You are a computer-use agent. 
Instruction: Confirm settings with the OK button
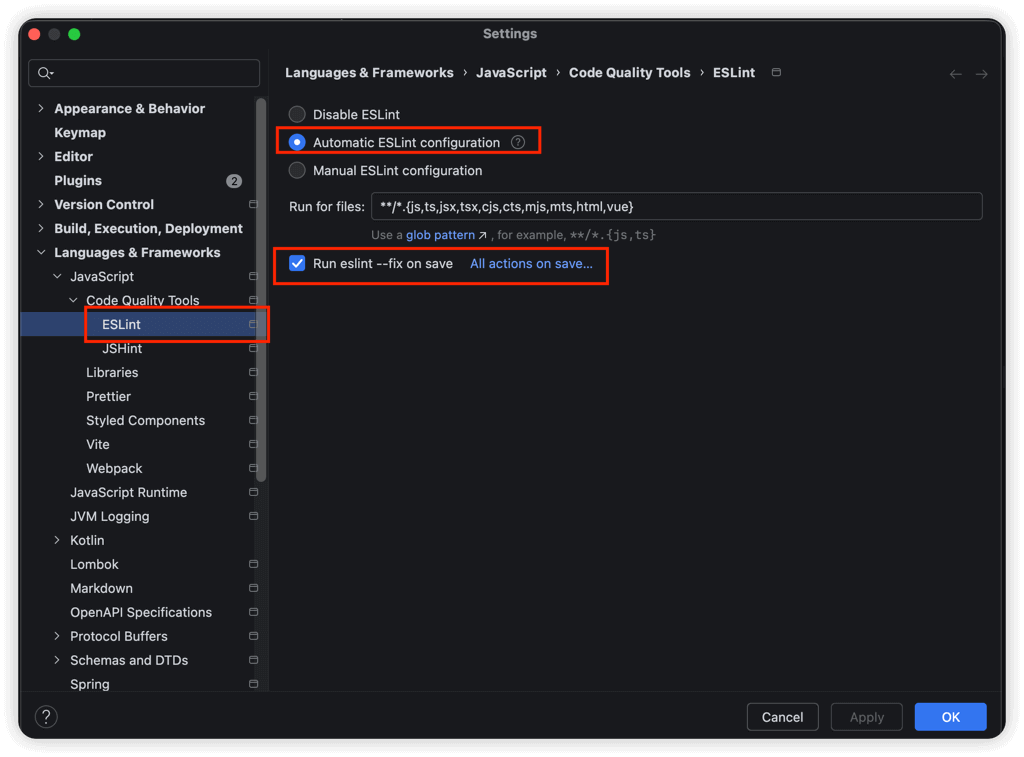pyautogui.click(x=949, y=716)
